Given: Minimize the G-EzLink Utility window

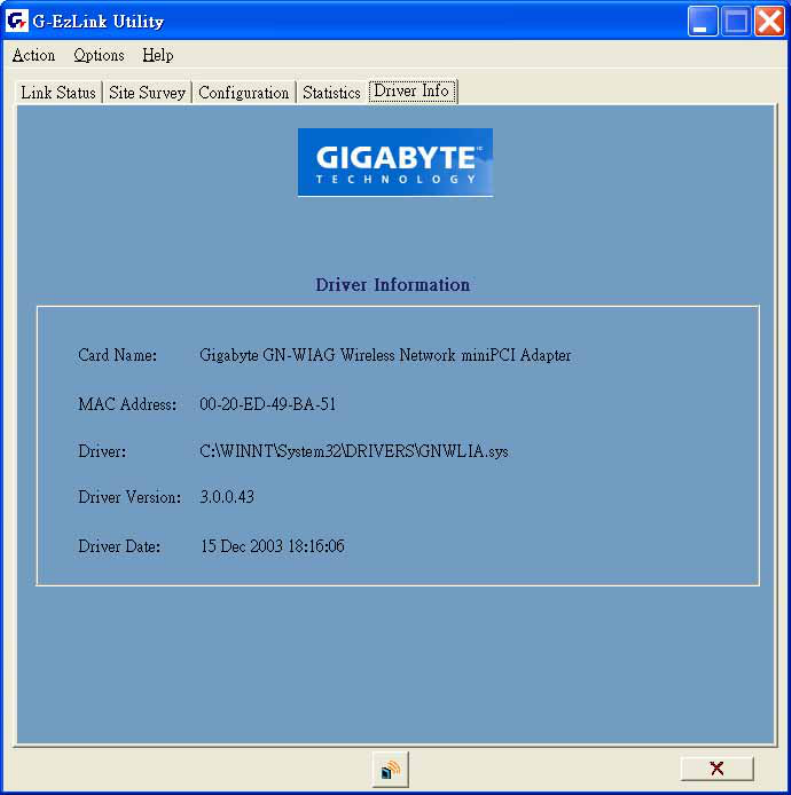Looking at the screenshot, I should pos(702,21).
